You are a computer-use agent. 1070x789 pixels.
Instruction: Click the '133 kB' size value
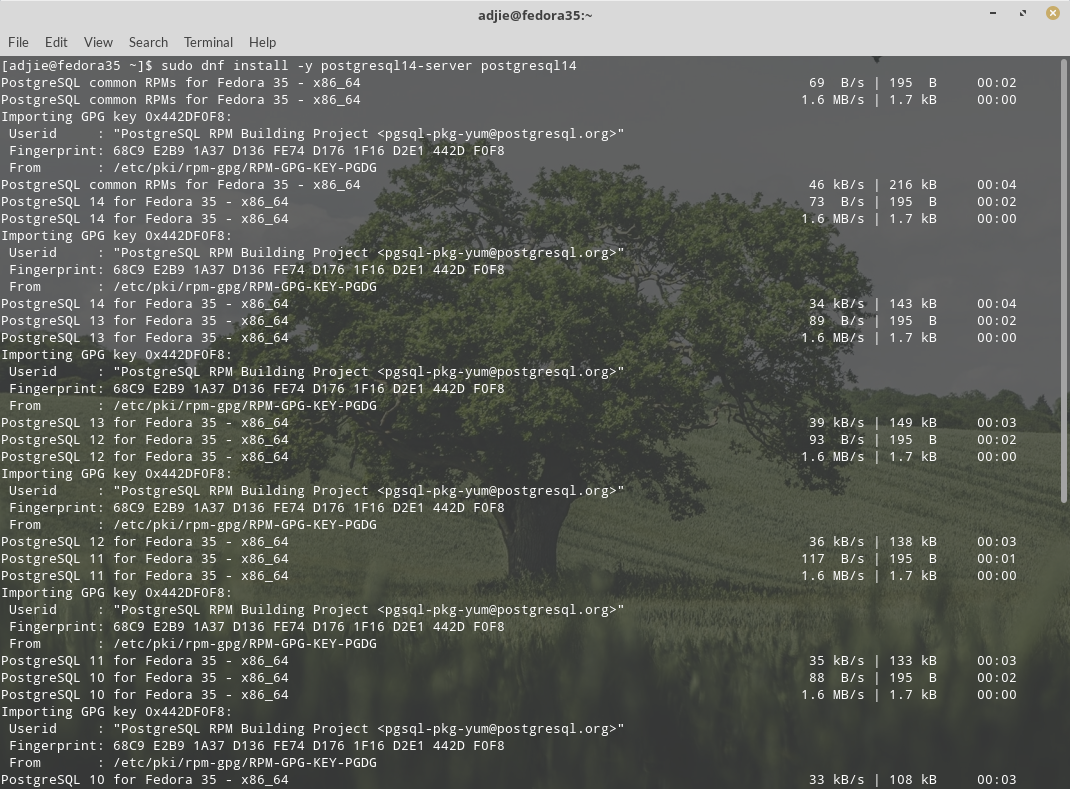pyautogui.click(x=913, y=661)
